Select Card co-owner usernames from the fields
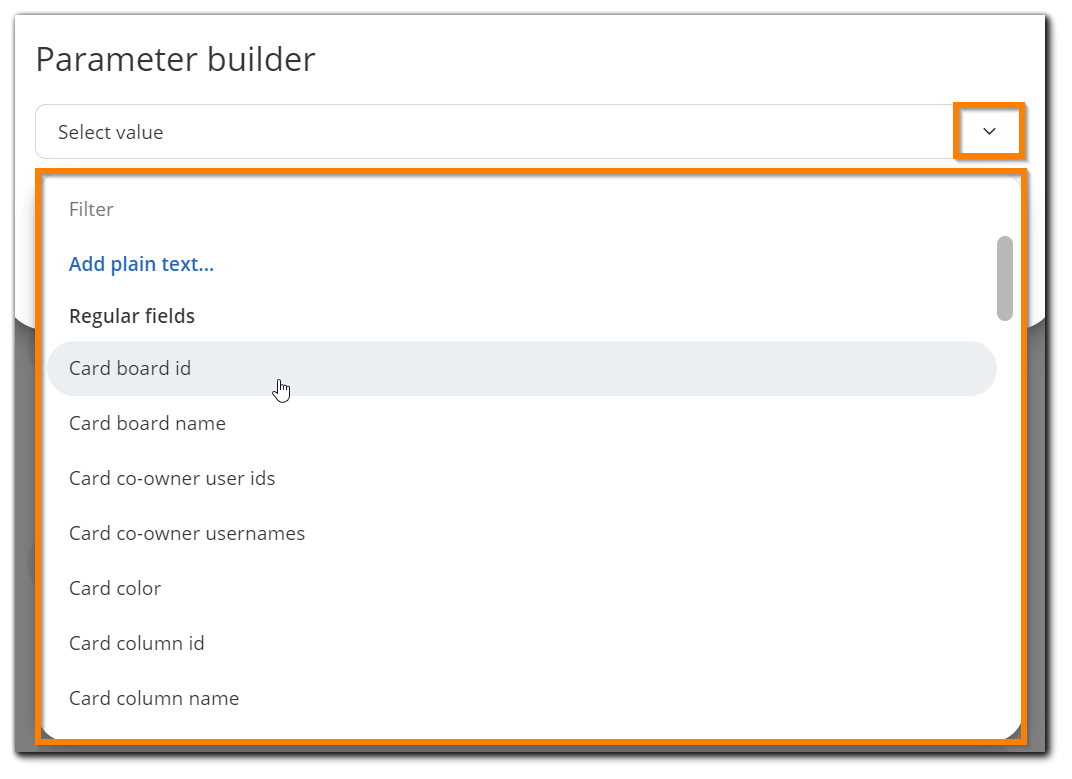 (x=187, y=533)
